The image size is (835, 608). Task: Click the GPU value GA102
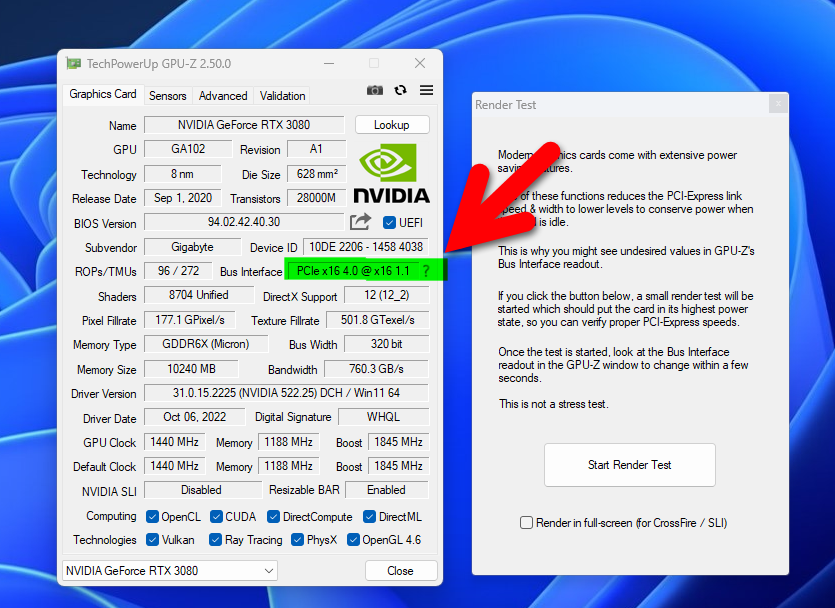click(x=188, y=149)
